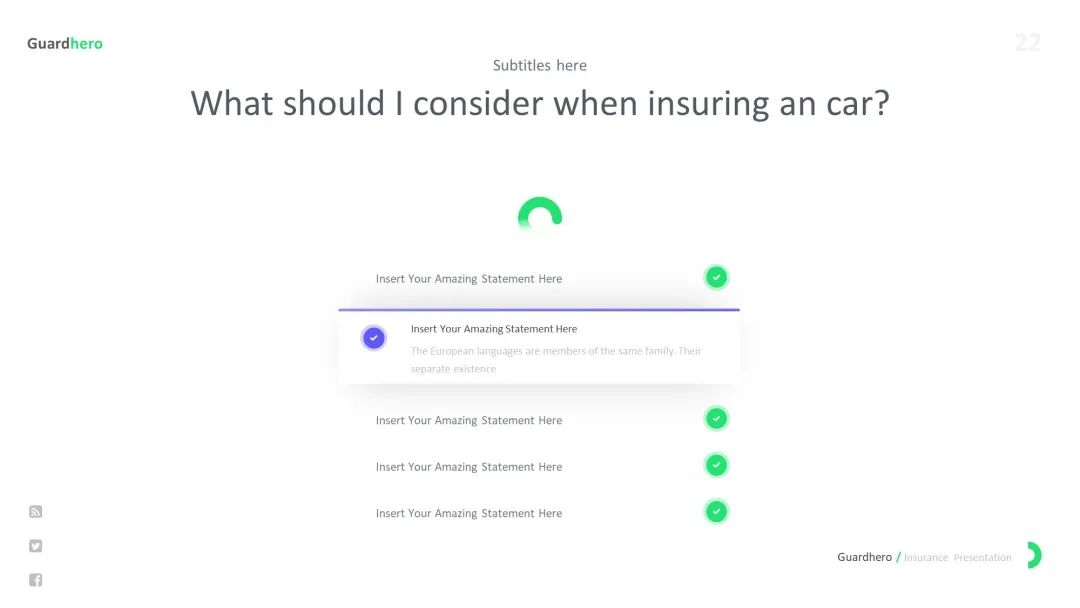Select the Guardhero logo in the header

pyautogui.click(x=65, y=43)
